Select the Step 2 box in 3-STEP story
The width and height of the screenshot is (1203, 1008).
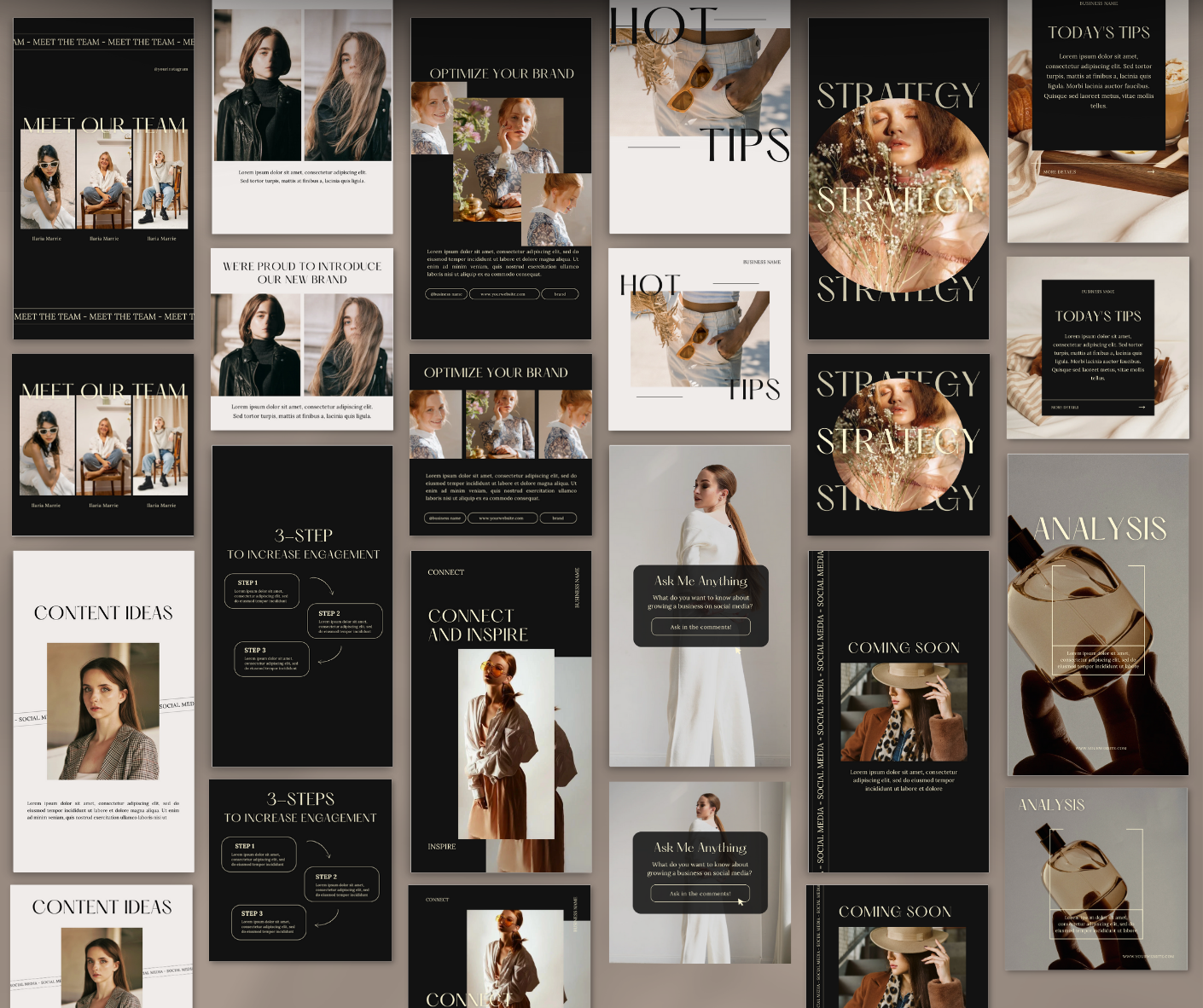point(345,622)
